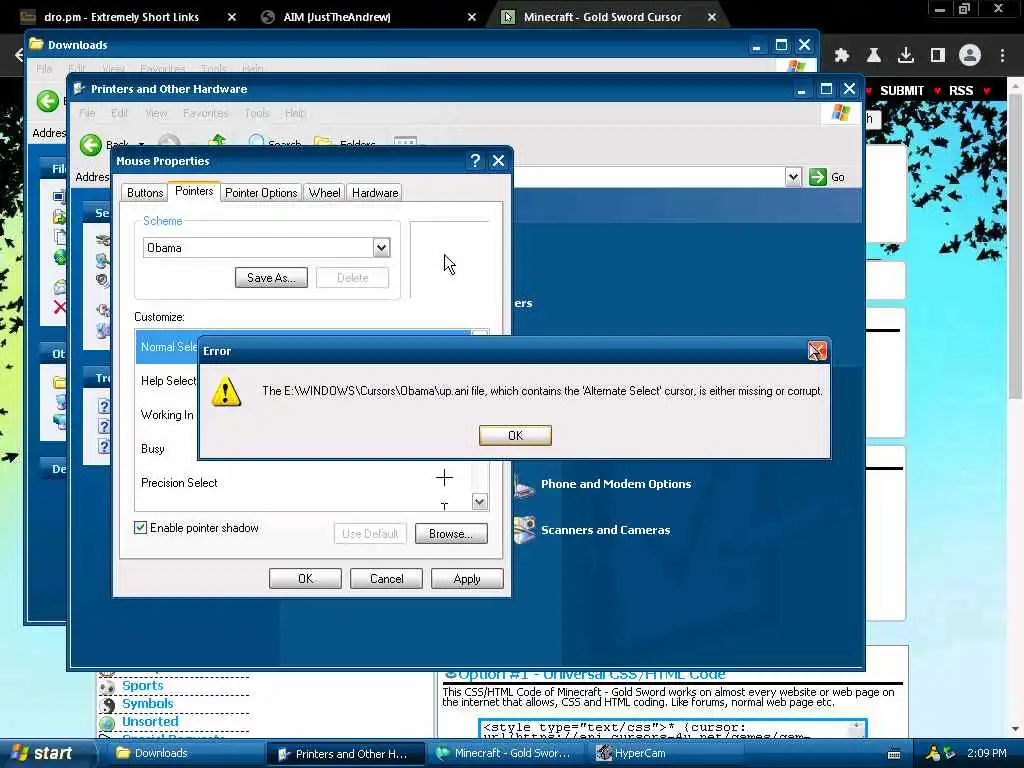Click the warning icon in Error dialog
The width and height of the screenshot is (1024, 768).
click(226, 391)
